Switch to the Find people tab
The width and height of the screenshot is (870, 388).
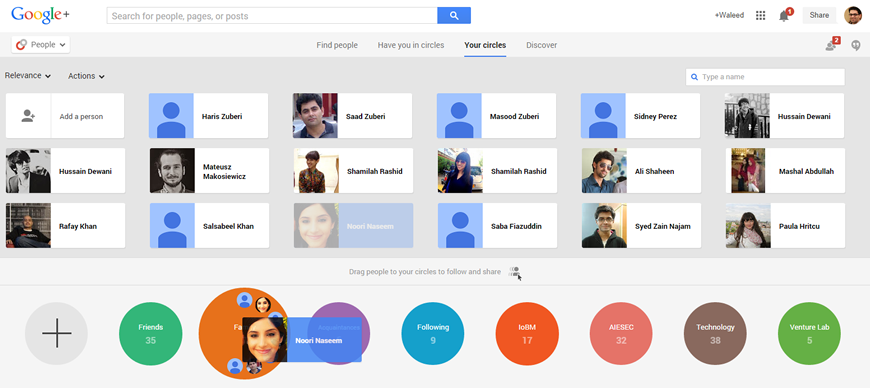pyautogui.click(x=337, y=45)
